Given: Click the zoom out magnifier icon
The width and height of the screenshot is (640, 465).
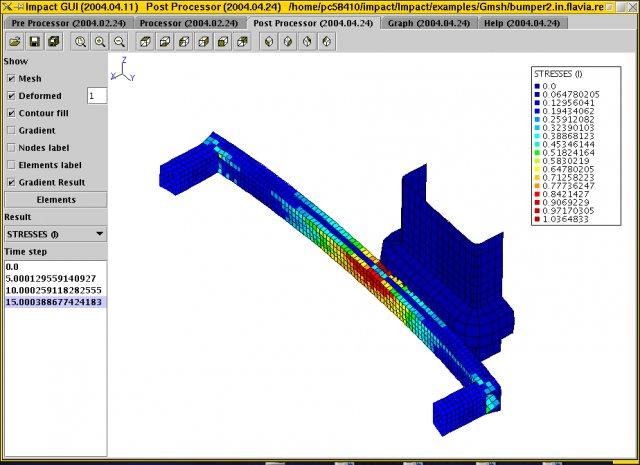Looking at the screenshot, I should [119, 42].
